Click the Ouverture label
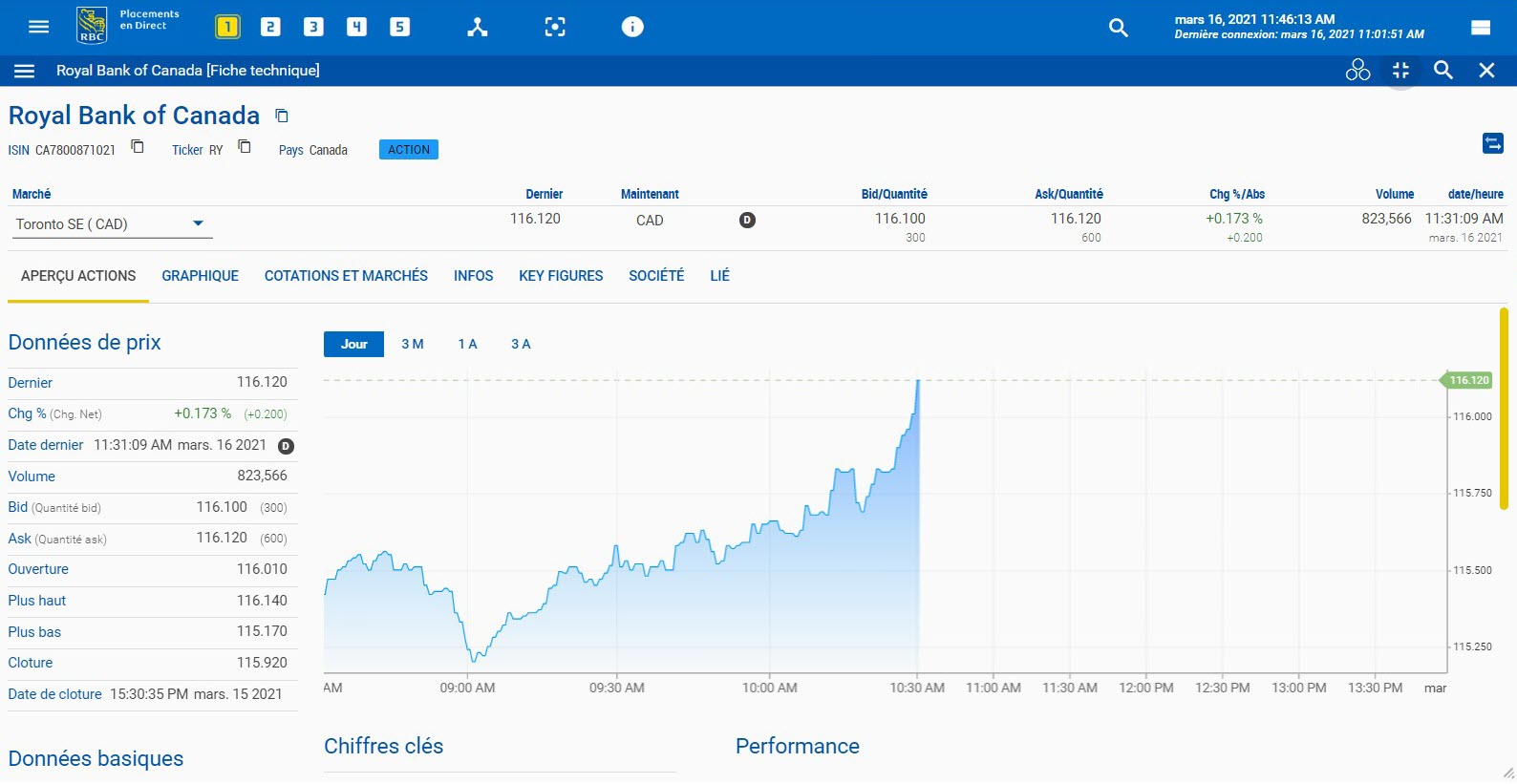This screenshot has width=1517, height=784. (x=38, y=569)
